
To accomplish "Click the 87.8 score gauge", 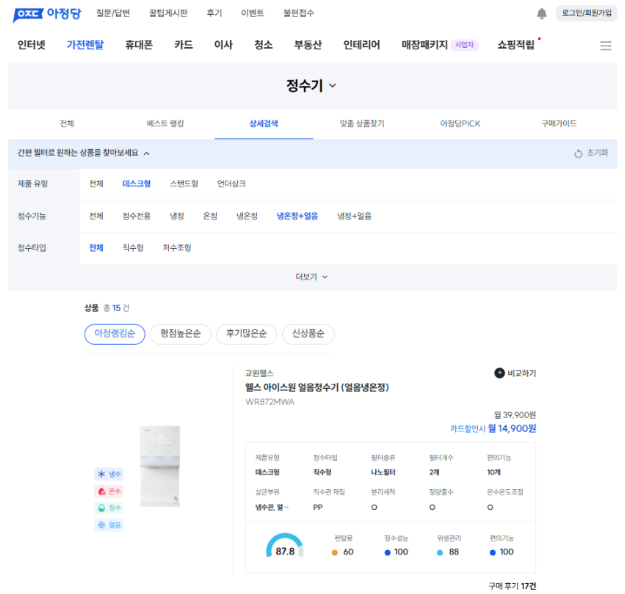I will pyautogui.click(x=285, y=547).
